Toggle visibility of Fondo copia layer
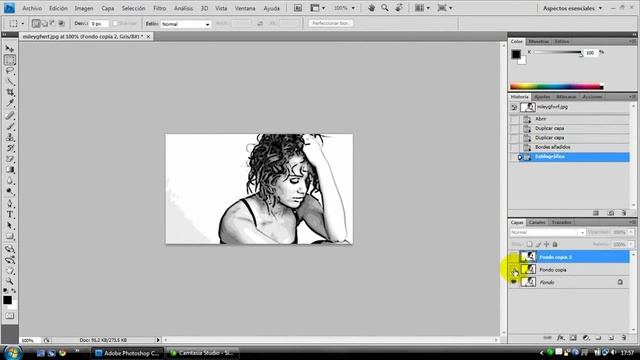Image resolution: width=640 pixels, height=360 pixels. pyautogui.click(x=514, y=269)
